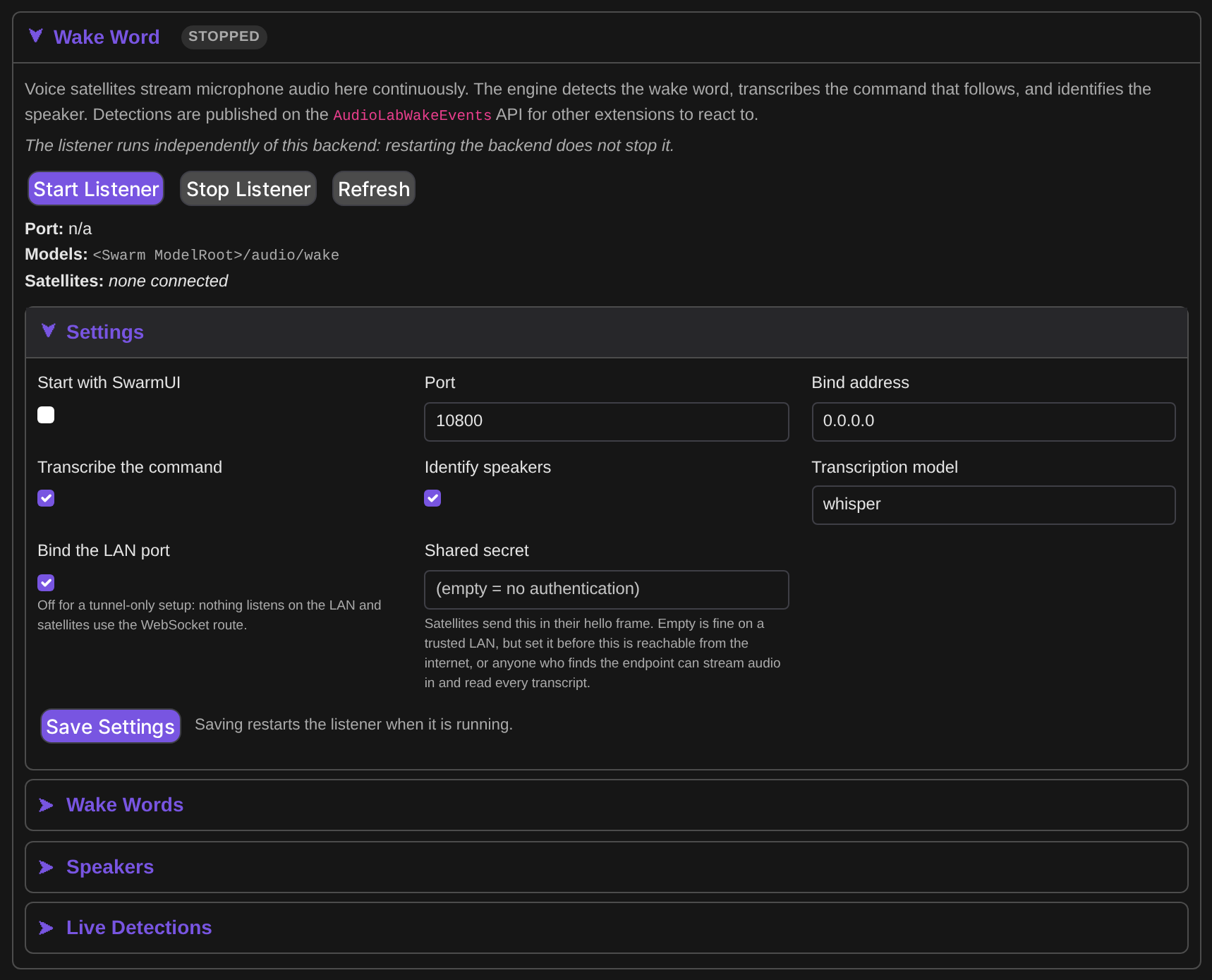
Task: Save the listener settings
Action: [x=111, y=726]
